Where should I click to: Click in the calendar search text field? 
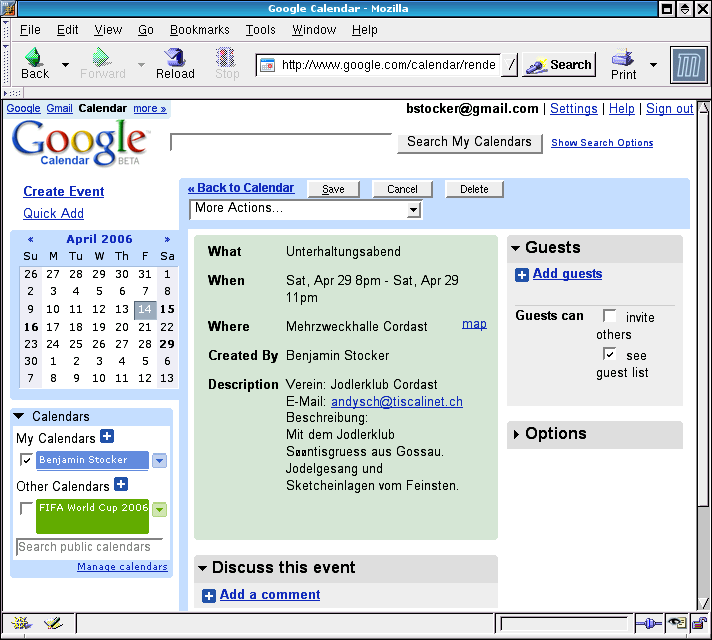(281, 142)
